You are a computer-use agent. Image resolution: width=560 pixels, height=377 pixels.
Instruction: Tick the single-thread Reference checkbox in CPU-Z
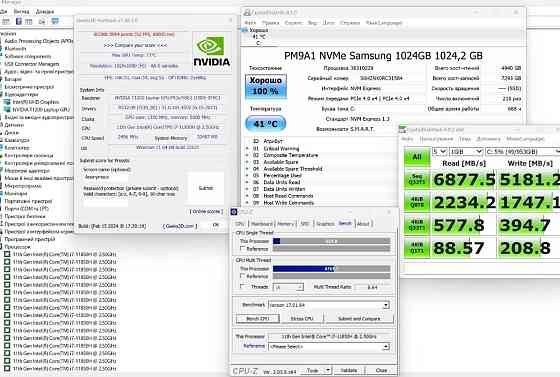243,248
